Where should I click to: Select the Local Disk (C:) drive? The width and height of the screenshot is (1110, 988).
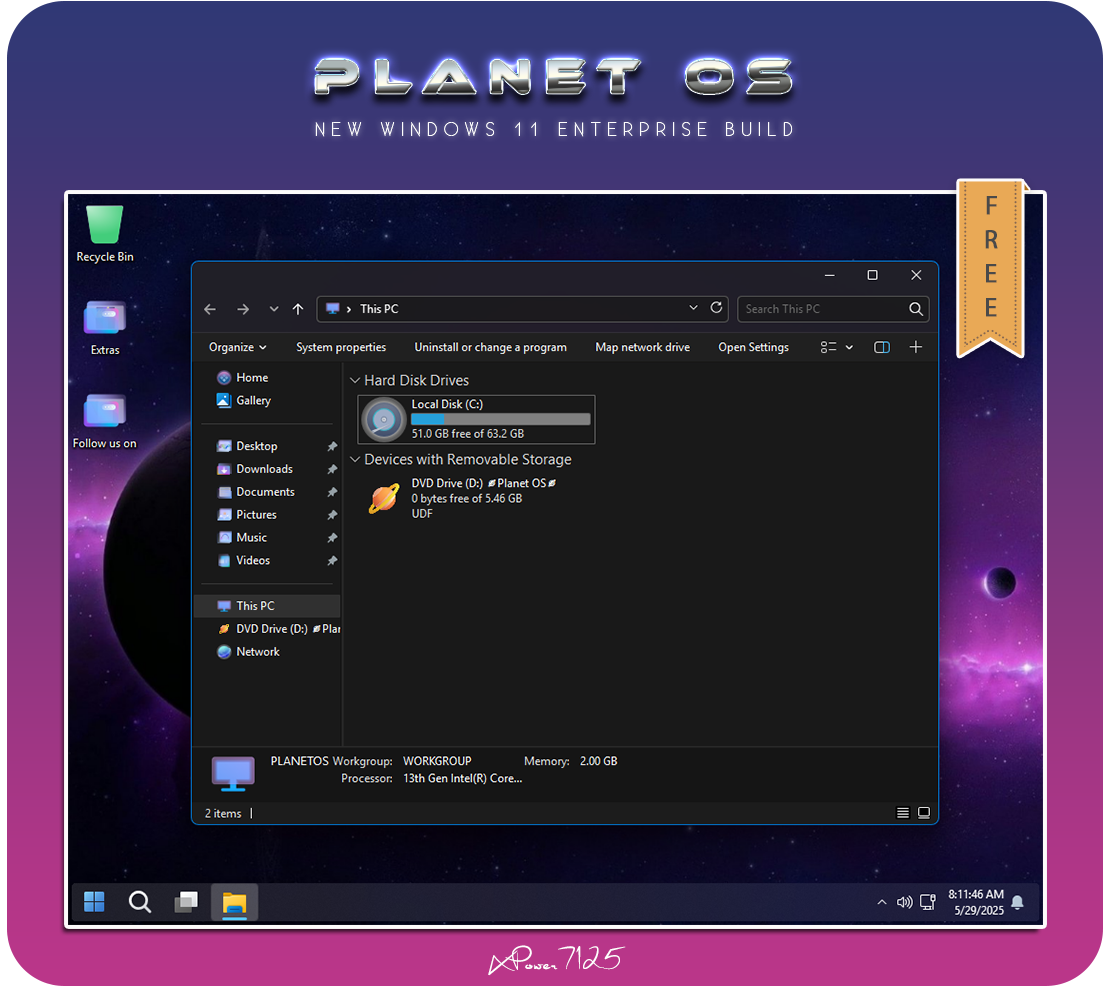(x=476, y=420)
